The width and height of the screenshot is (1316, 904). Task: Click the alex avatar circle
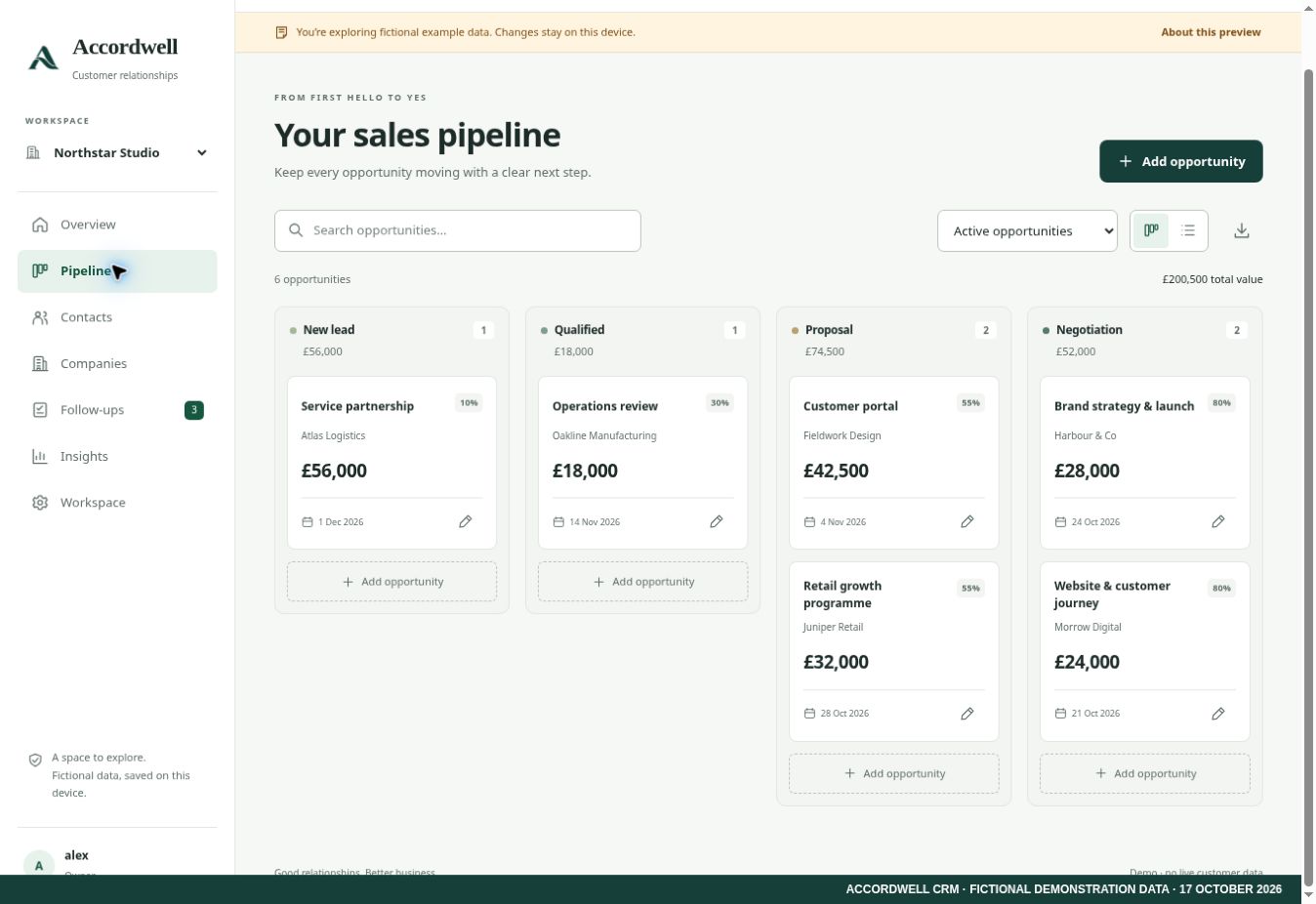tap(39, 865)
